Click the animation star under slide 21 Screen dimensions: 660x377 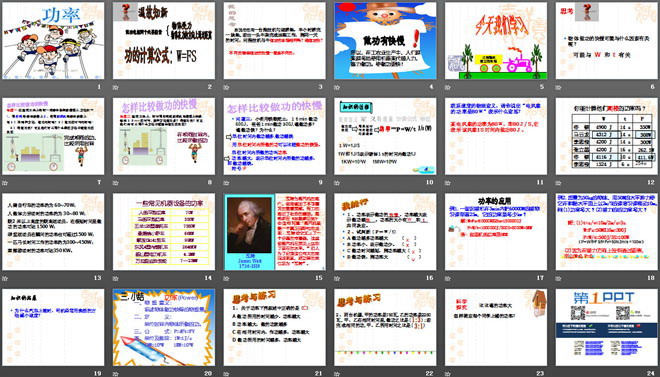pos(226,374)
